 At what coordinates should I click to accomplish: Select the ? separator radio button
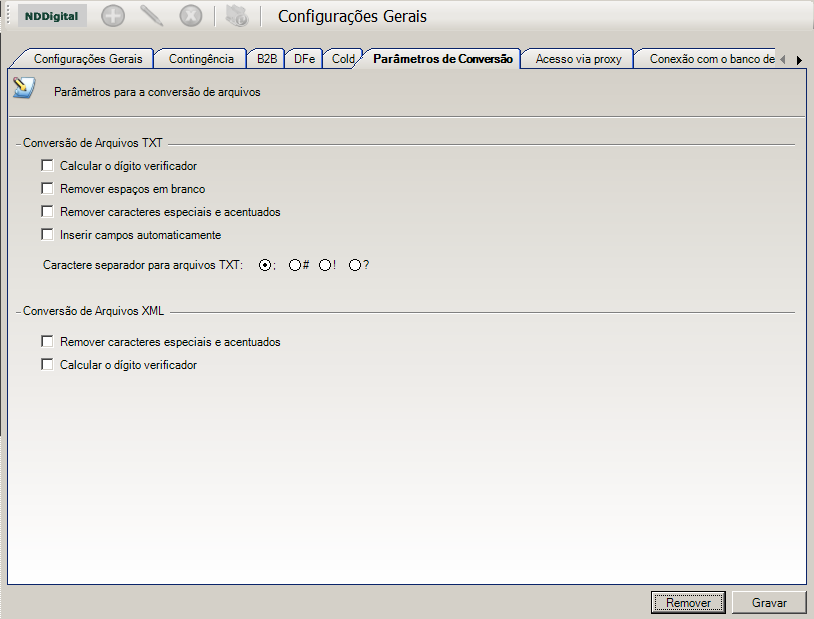pyautogui.click(x=355, y=265)
